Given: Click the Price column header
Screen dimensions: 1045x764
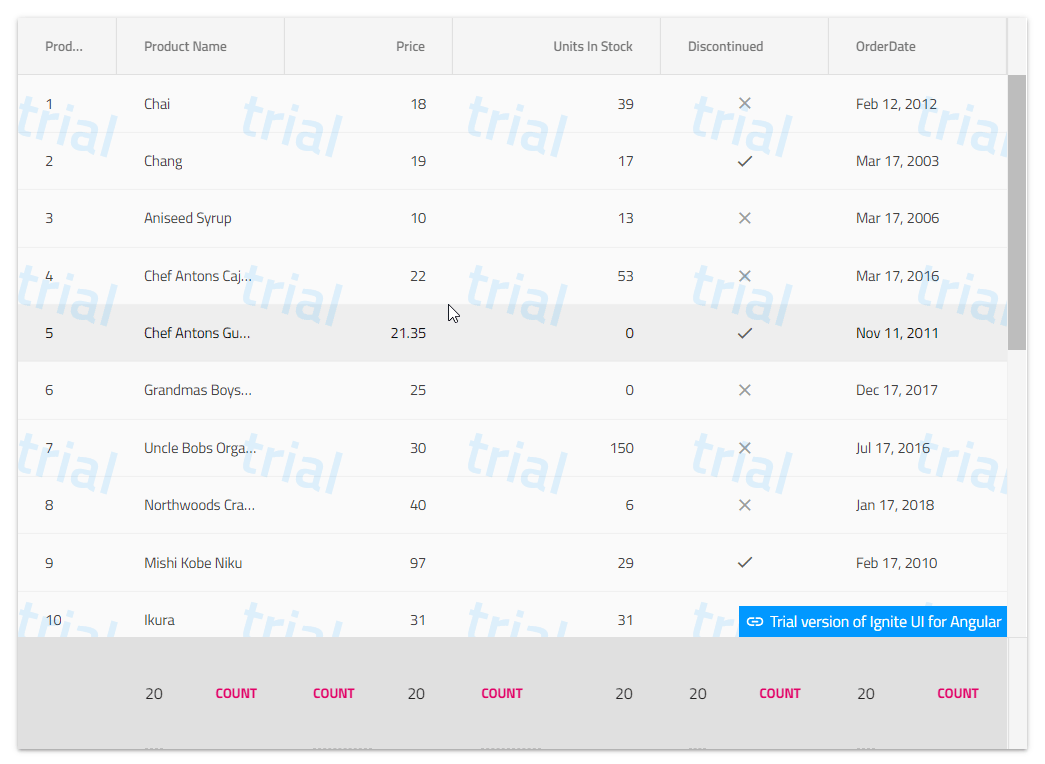Looking at the screenshot, I should pos(410,46).
